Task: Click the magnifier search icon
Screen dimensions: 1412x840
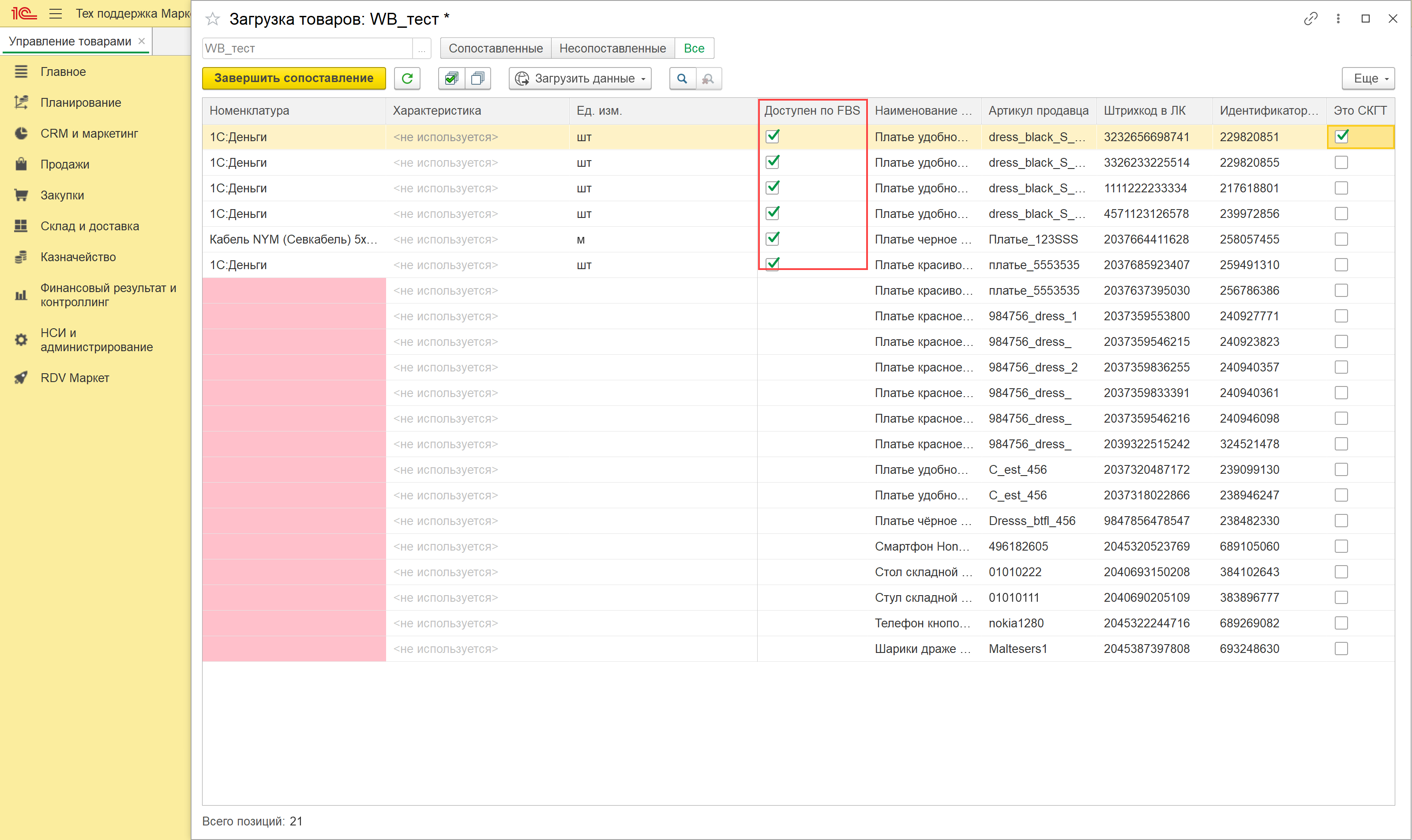Action: [x=682, y=79]
